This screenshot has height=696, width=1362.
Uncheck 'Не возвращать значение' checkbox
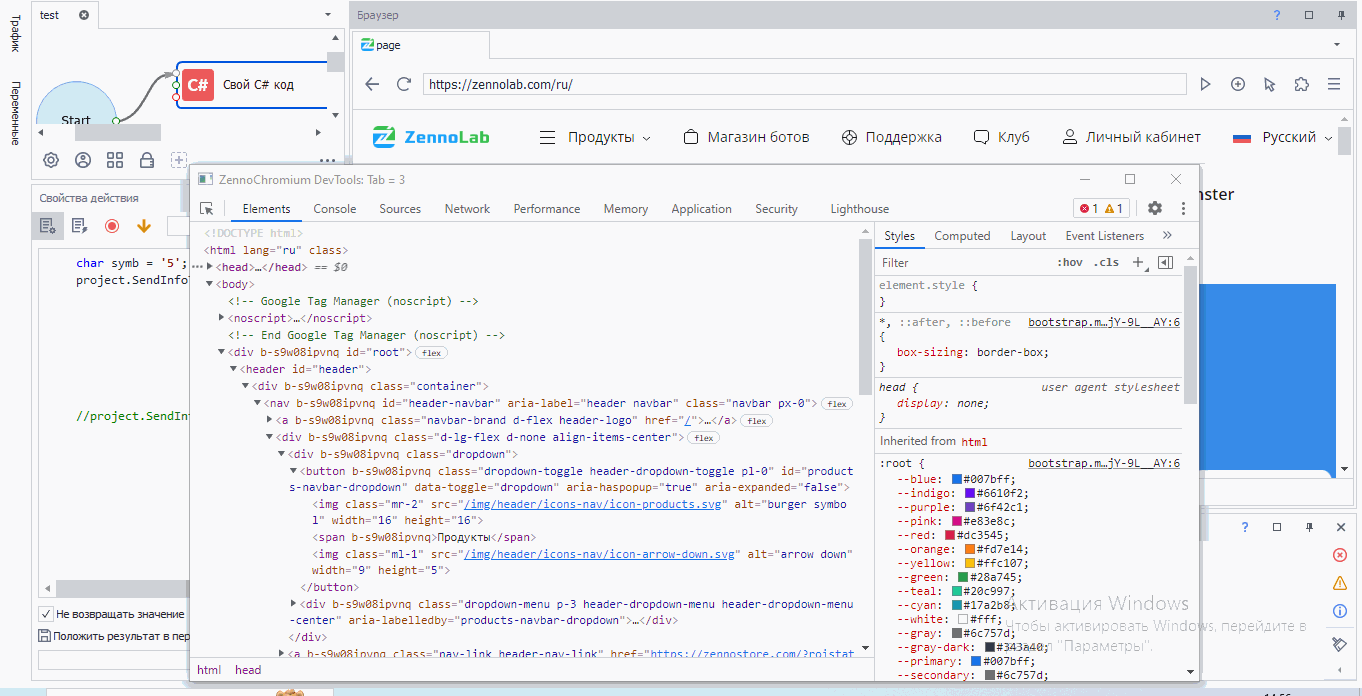coord(46,614)
